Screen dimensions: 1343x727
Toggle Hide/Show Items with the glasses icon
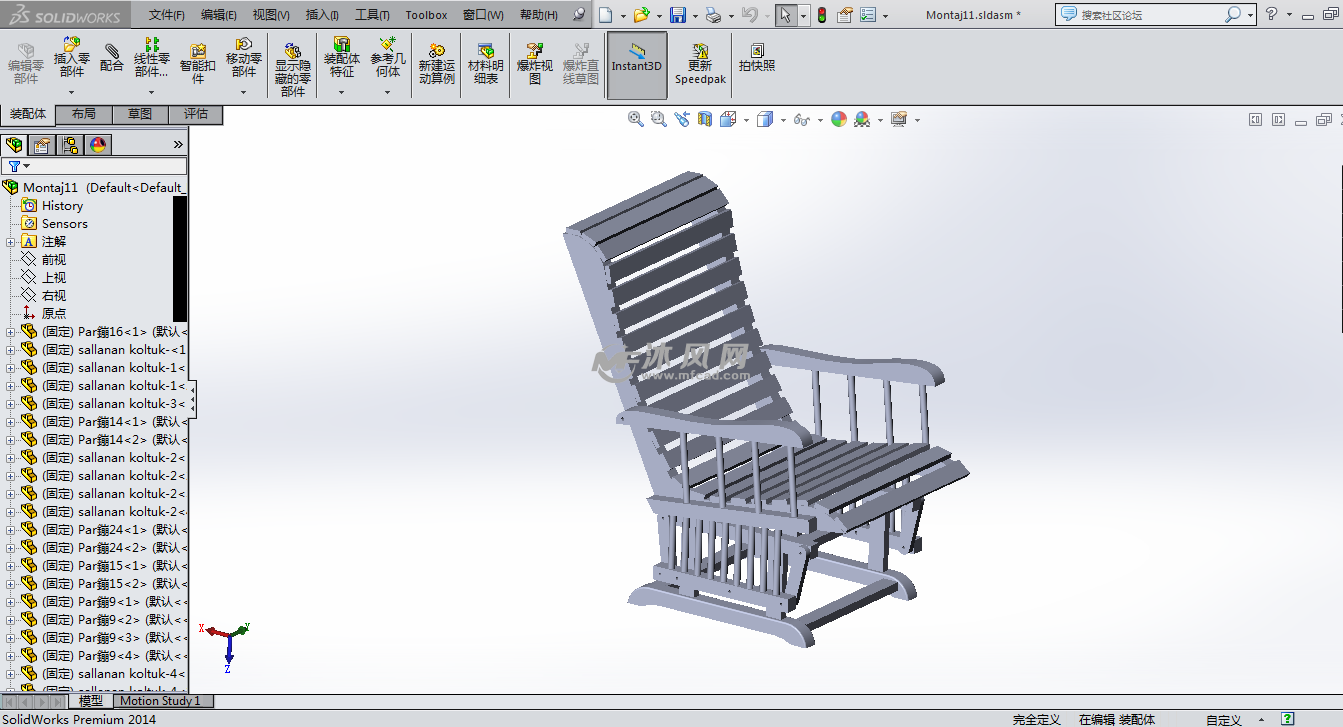pos(800,119)
